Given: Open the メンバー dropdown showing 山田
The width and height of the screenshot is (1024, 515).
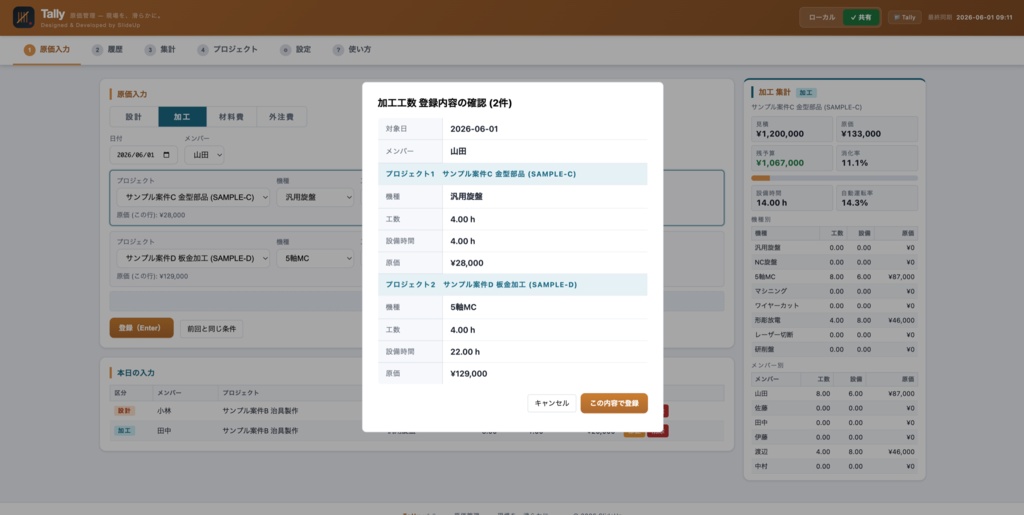Looking at the screenshot, I should [x=204, y=155].
